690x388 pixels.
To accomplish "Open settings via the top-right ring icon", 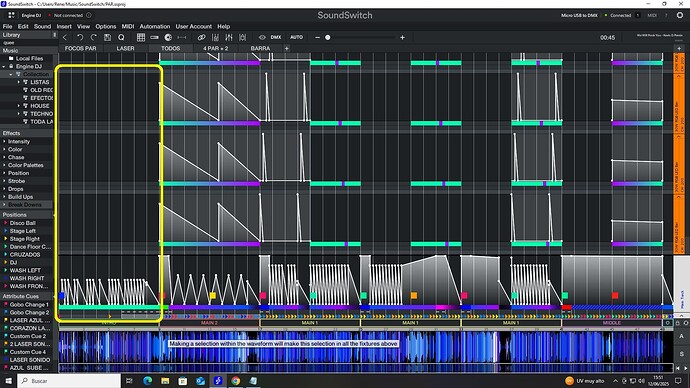I will (680, 15).
